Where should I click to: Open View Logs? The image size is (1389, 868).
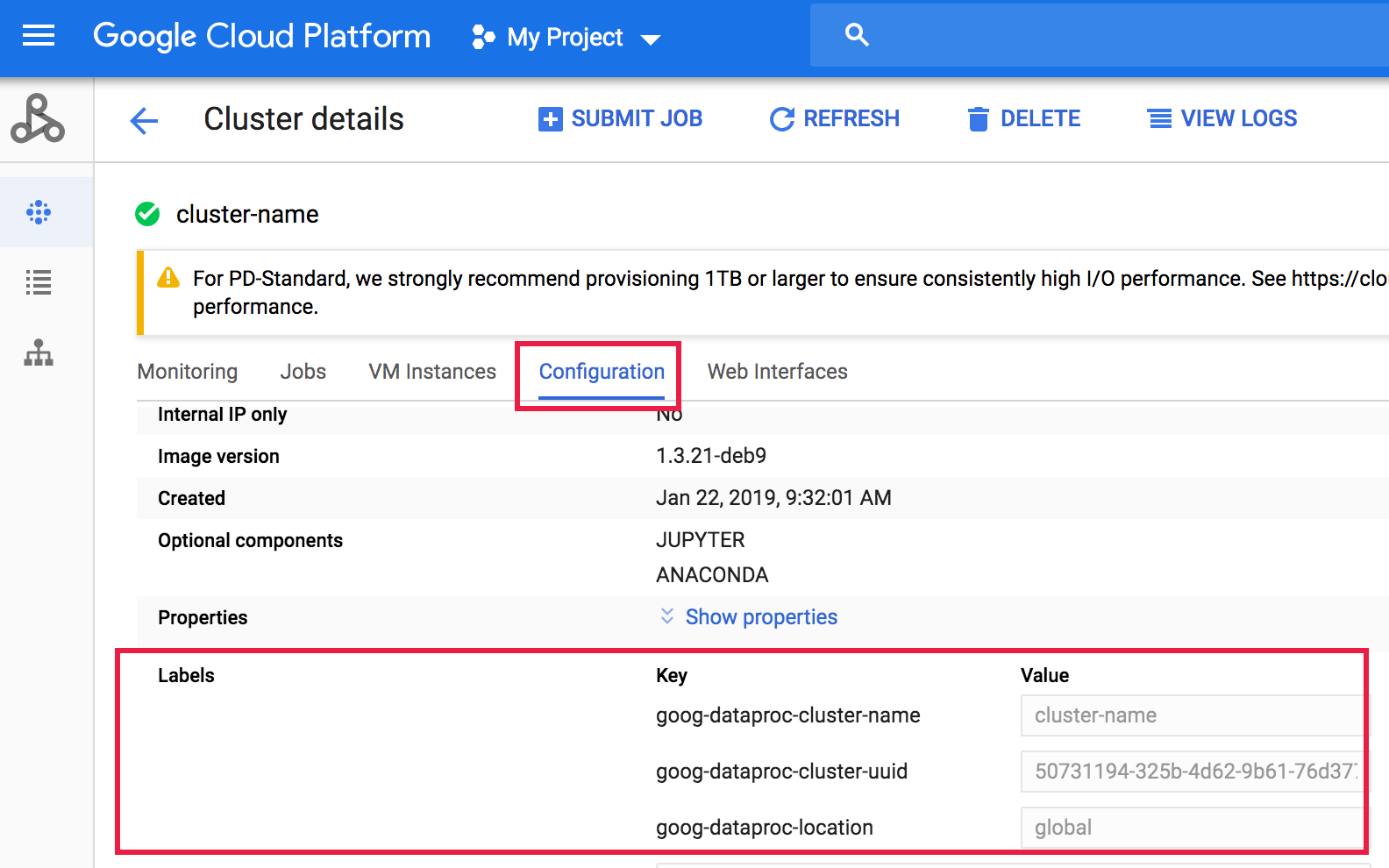coord(1222,118)
